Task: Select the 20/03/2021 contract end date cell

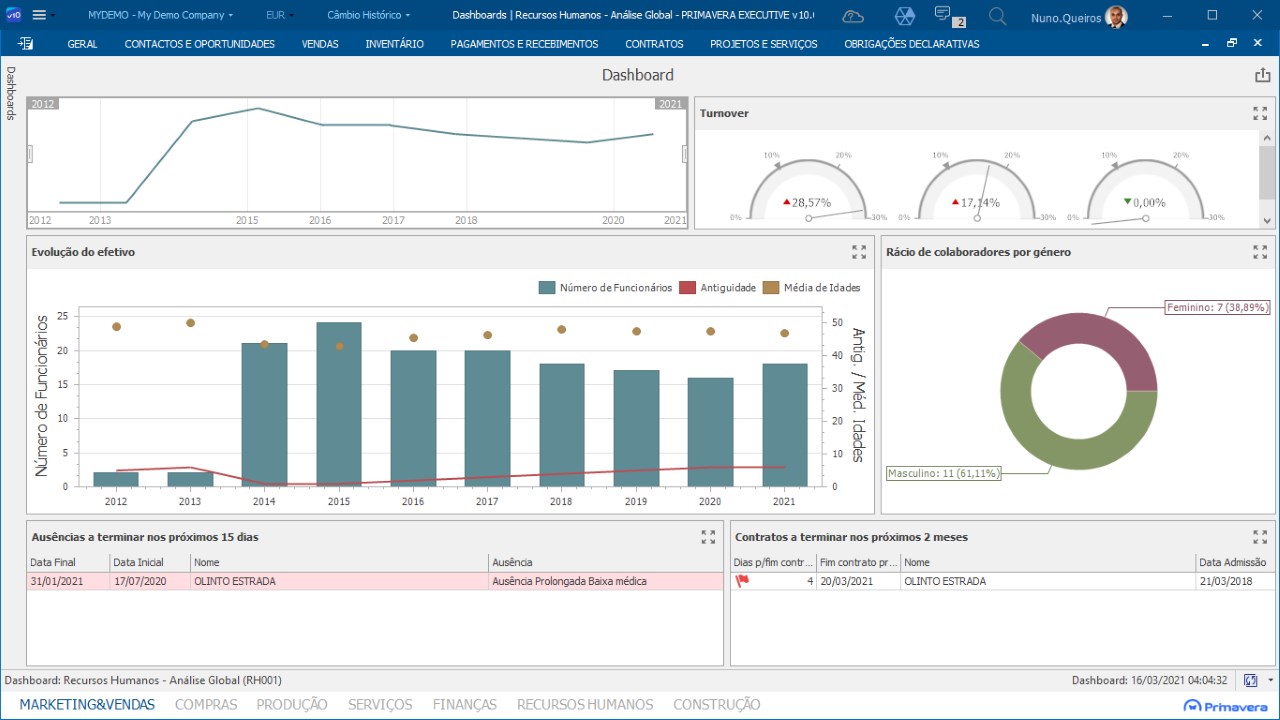Action: (859, 581)
